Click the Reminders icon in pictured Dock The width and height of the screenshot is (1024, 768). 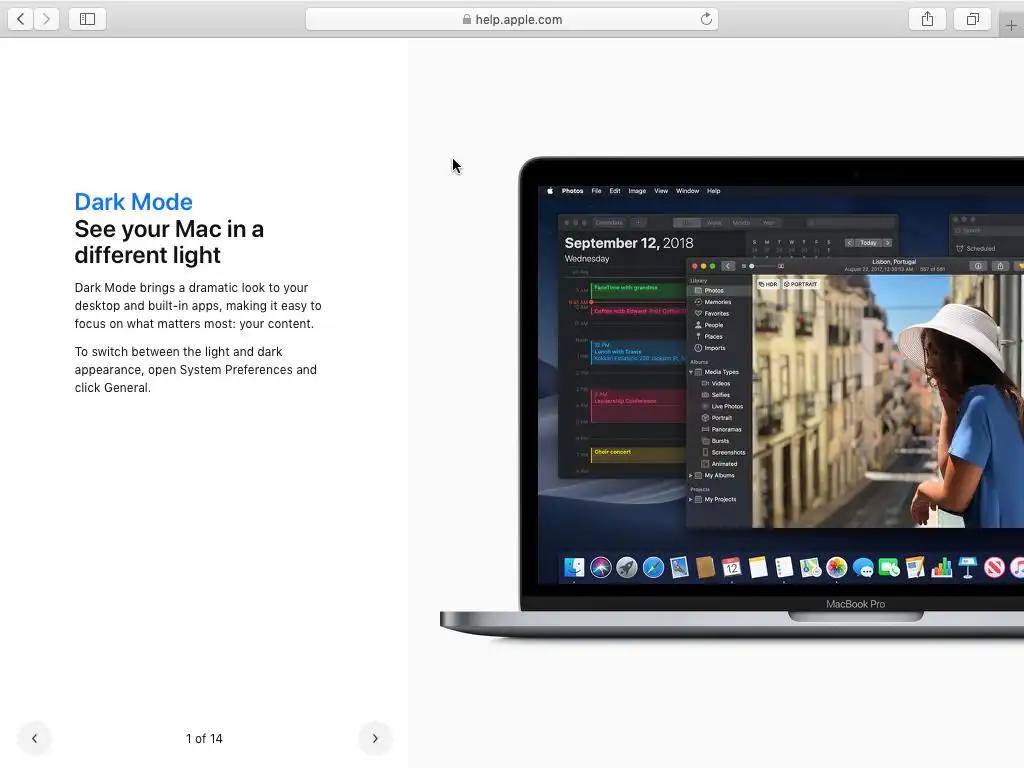[x=784, y=568]
